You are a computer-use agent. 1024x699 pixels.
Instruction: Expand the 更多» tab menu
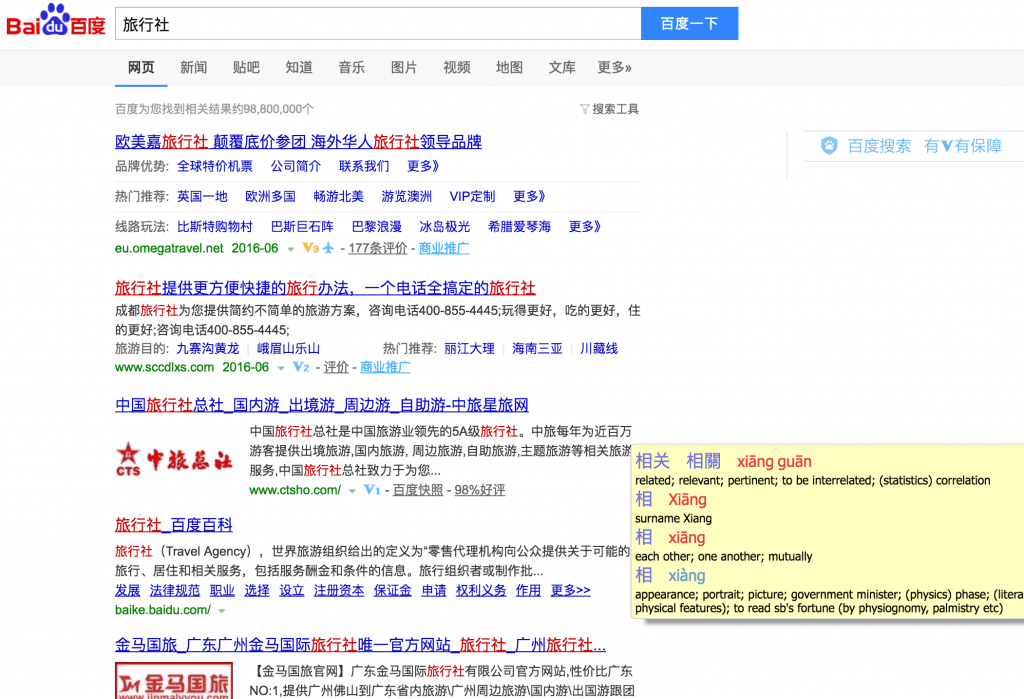tap(615, 67)
